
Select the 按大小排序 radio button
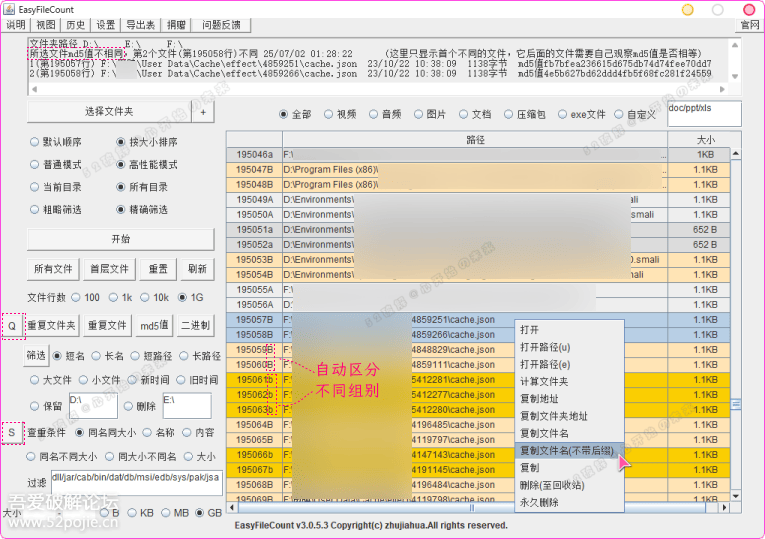[147, 142]
